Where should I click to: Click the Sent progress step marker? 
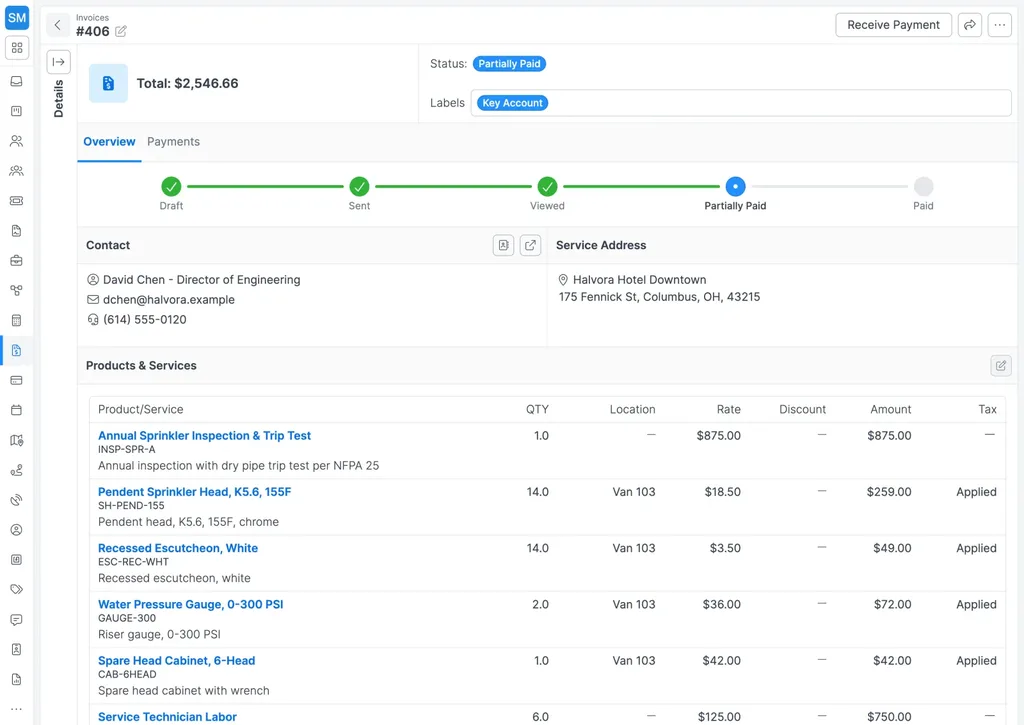coord(359,187)
